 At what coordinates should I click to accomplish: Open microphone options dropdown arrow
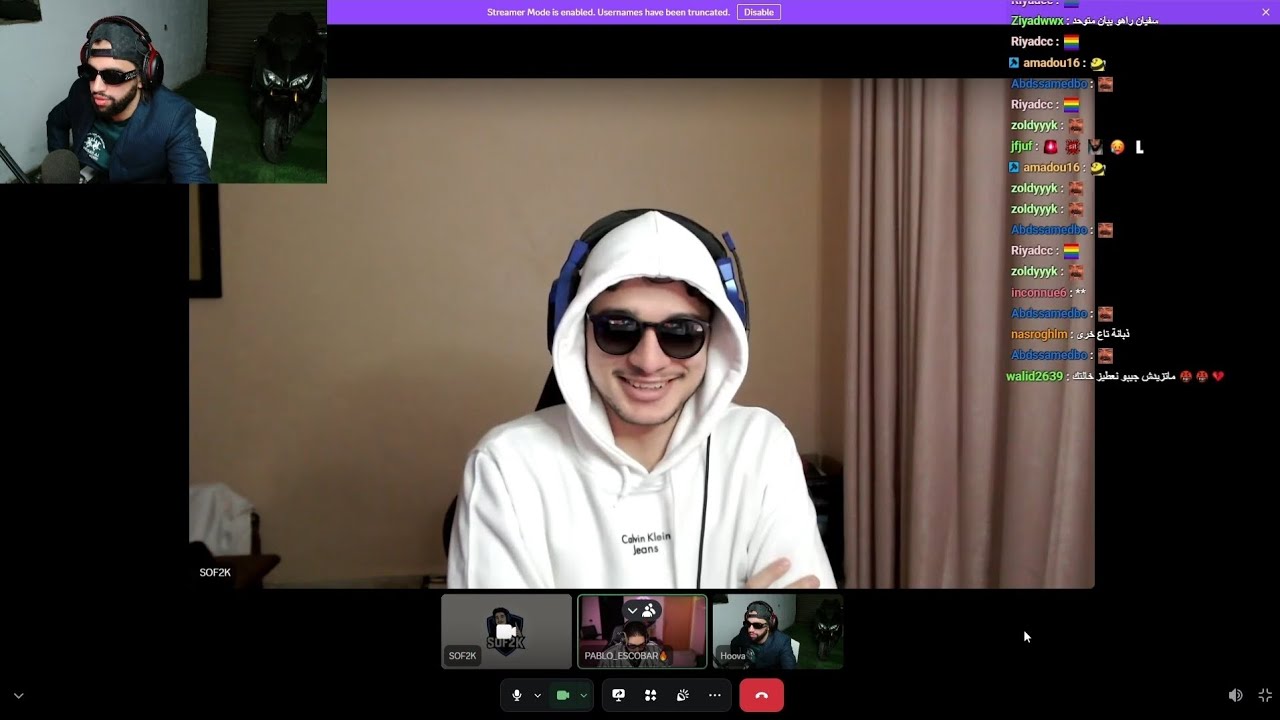pyautogui.click(x=537, y=695)
